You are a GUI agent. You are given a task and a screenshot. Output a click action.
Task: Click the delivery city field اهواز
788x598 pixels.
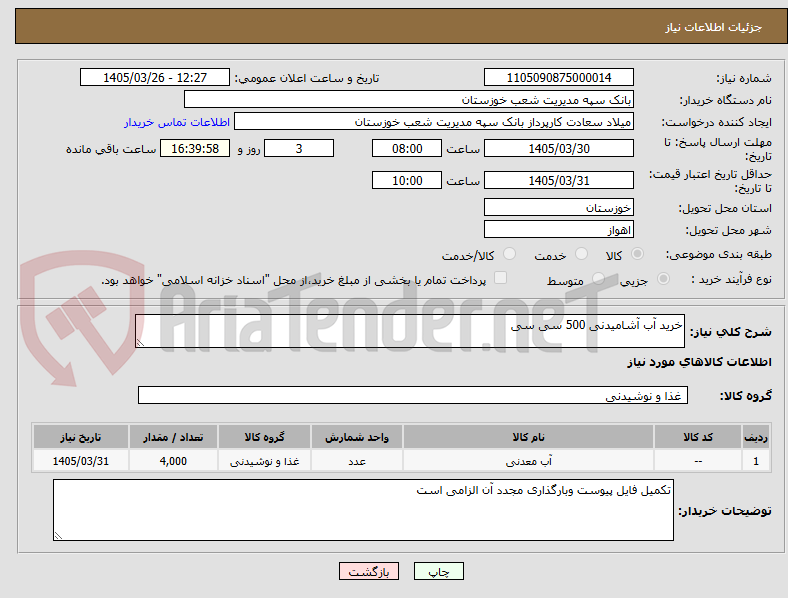pos(558,230)
